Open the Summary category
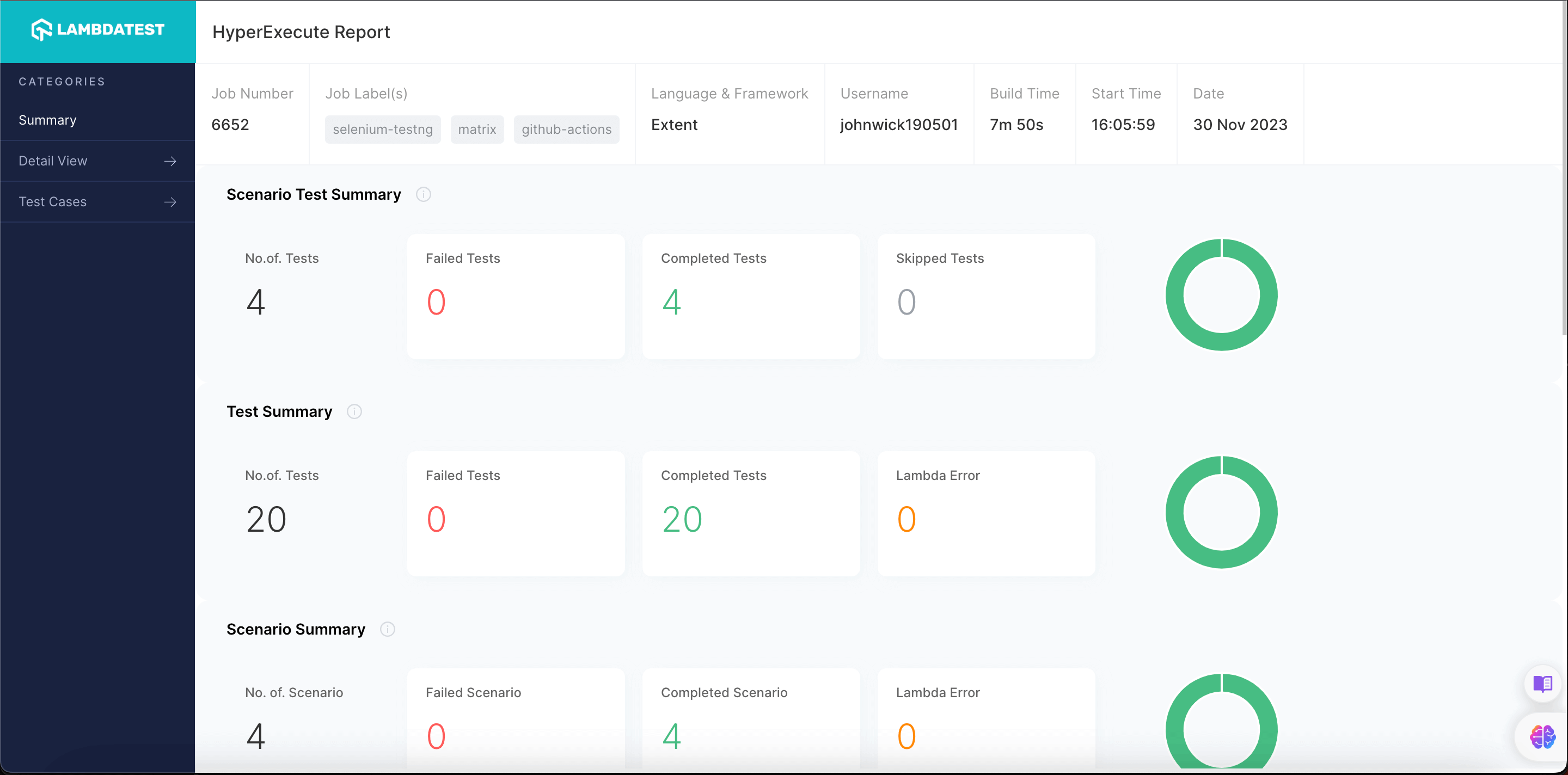1568x775 pixels. [97, 120]
